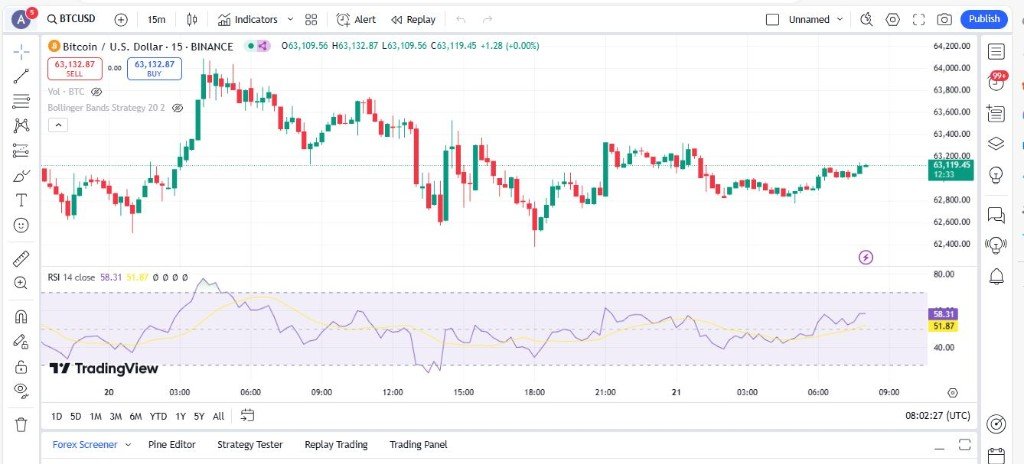Toggle hide all drawings eye icon
This screenshot has height=464, width=1024.
tap(22, 391)
